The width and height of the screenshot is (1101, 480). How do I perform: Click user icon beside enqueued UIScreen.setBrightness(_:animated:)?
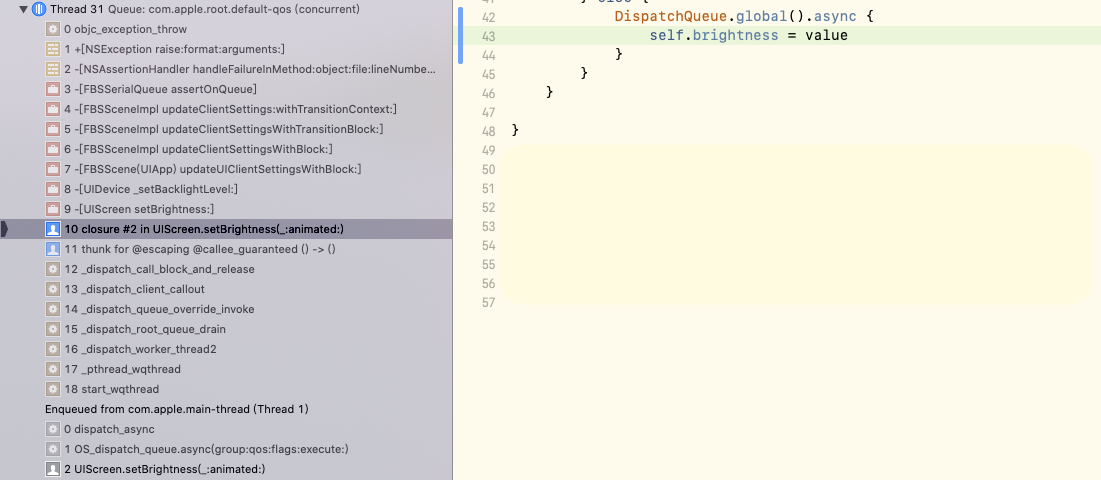(x=53, y=469)
